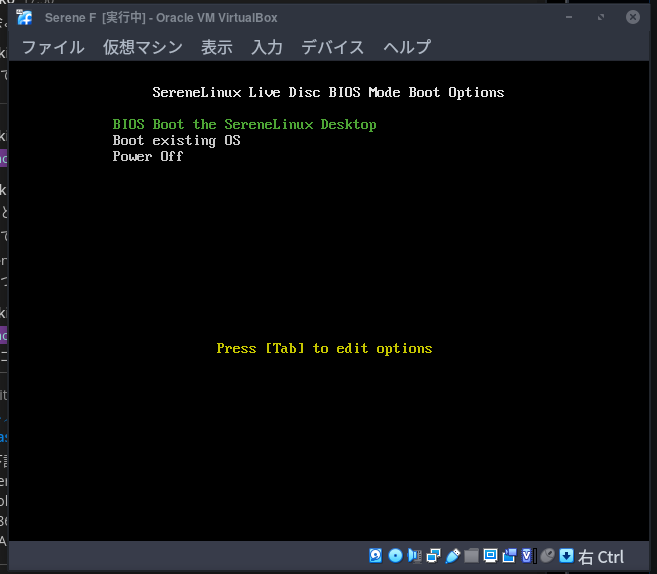
Task: Select the 'Boot existing OS' entry
Action: coord(176,140)
